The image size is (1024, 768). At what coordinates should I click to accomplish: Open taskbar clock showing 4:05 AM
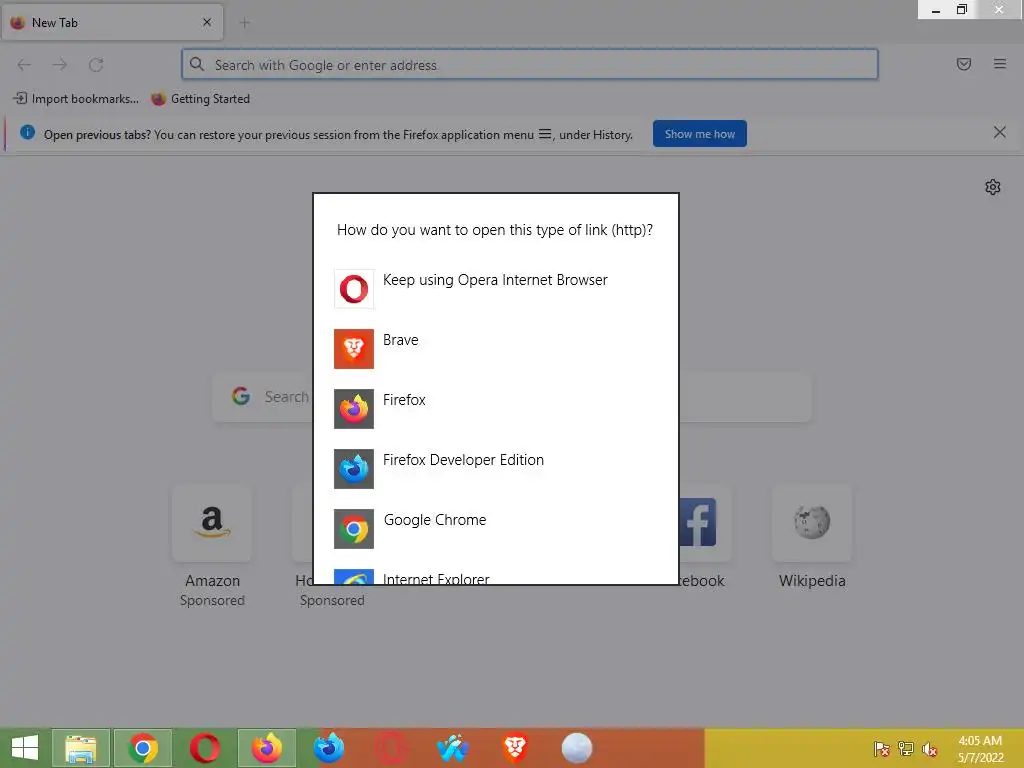click(980, 749)
